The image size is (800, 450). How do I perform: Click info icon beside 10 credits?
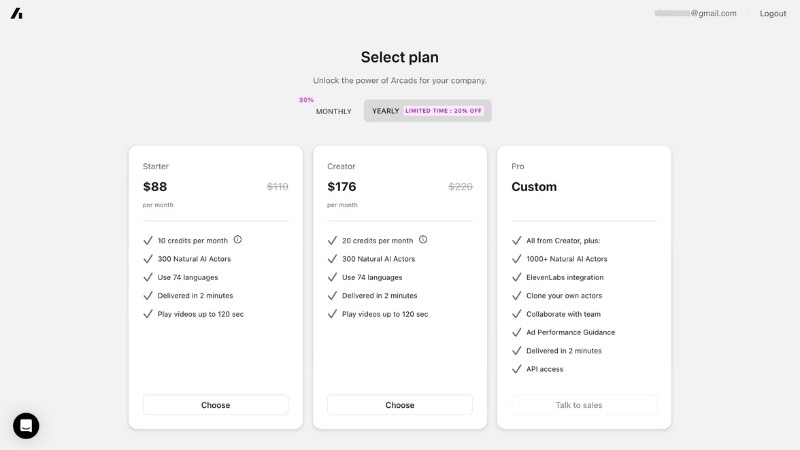[x=238, y=240]
